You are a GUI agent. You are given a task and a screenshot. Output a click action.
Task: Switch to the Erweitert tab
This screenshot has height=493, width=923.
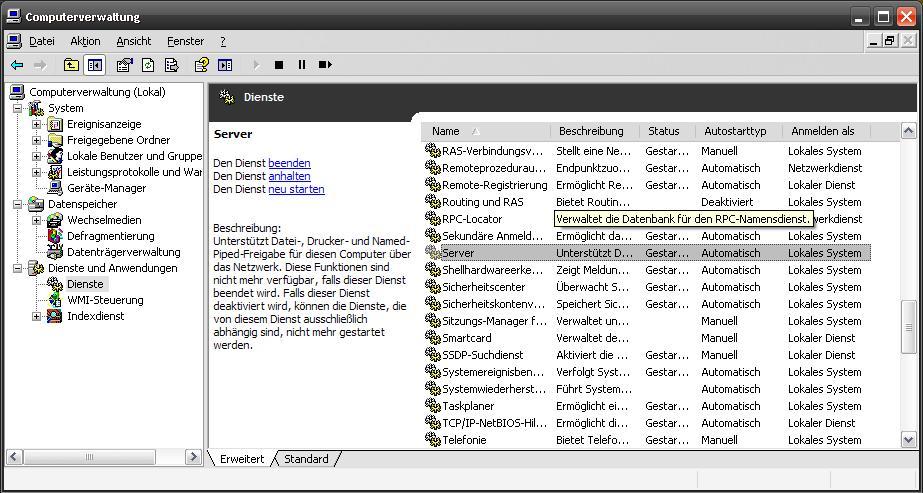242,459
